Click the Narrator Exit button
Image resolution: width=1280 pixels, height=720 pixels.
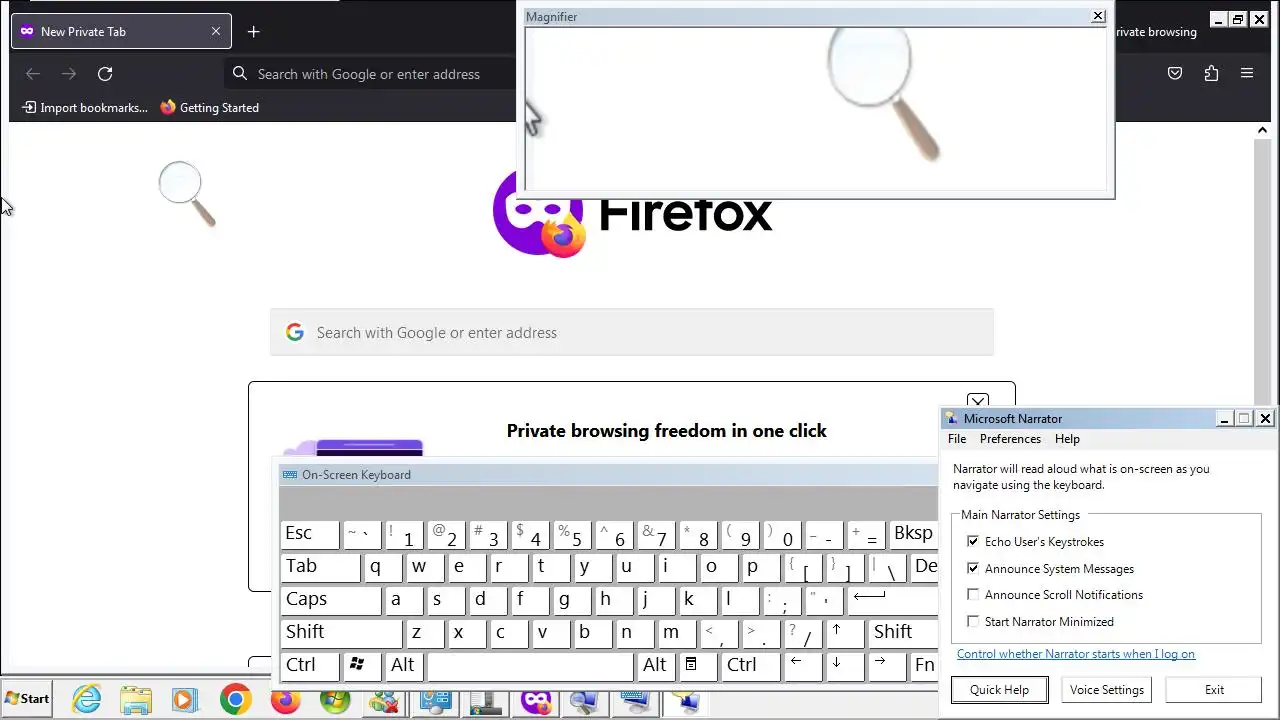click(x=1214, y=690)
